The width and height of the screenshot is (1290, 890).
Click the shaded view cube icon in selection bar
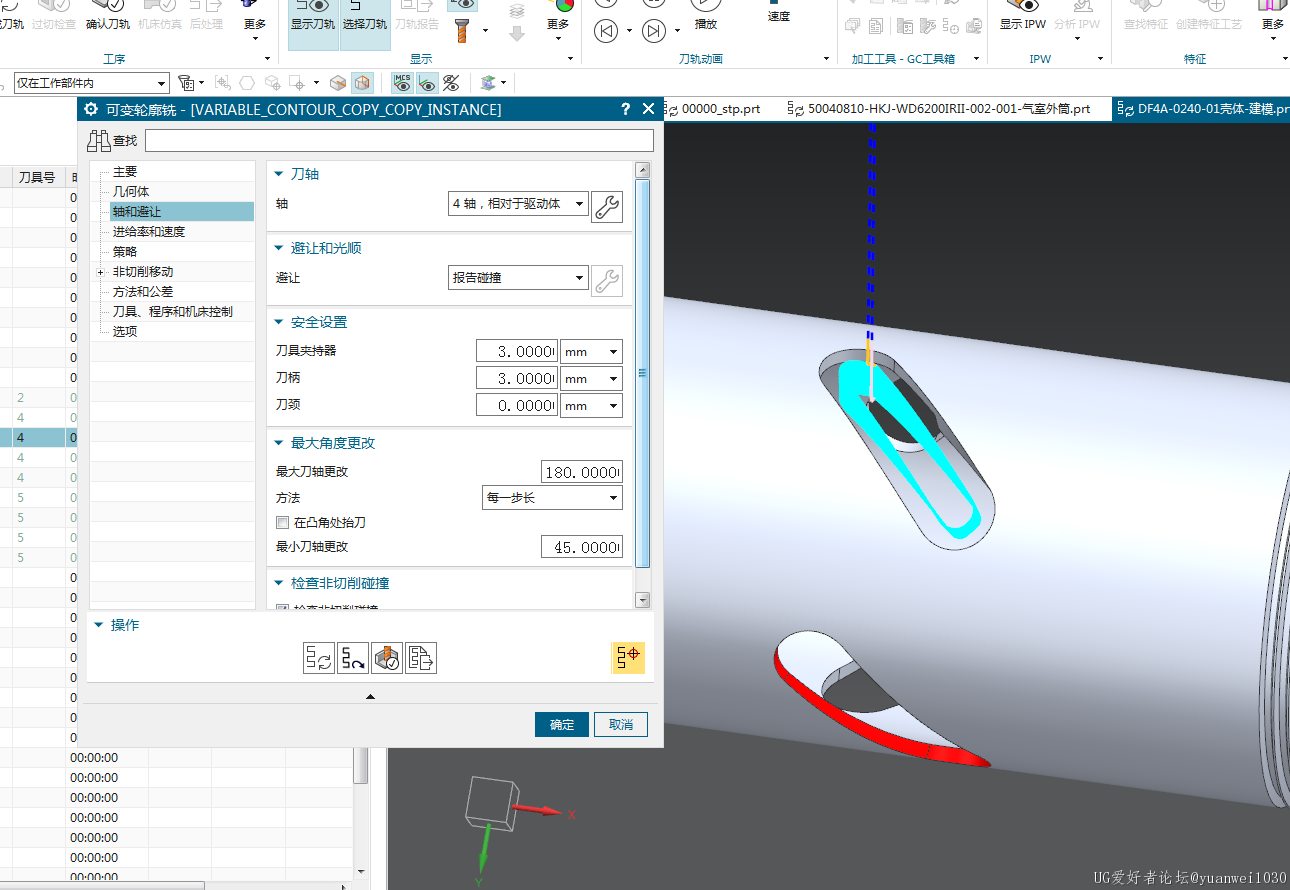(x=339, y=83)
